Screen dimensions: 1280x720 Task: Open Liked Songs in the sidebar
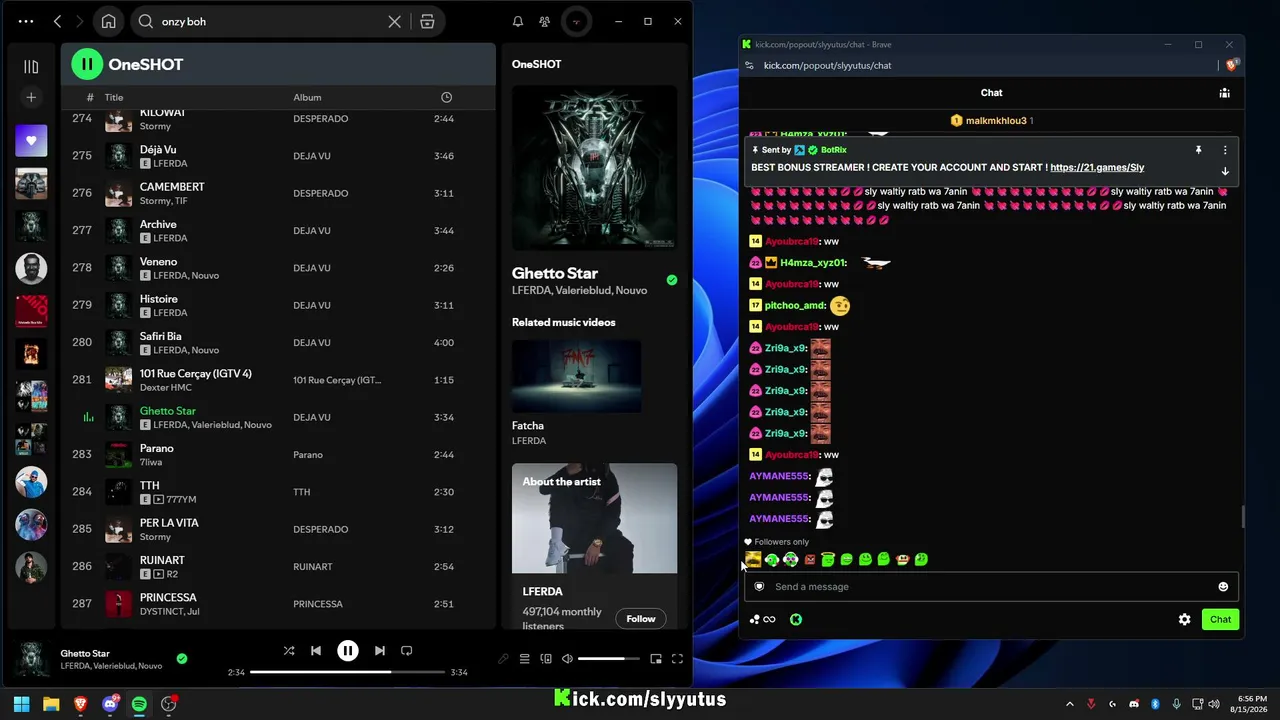pos(31,141)
